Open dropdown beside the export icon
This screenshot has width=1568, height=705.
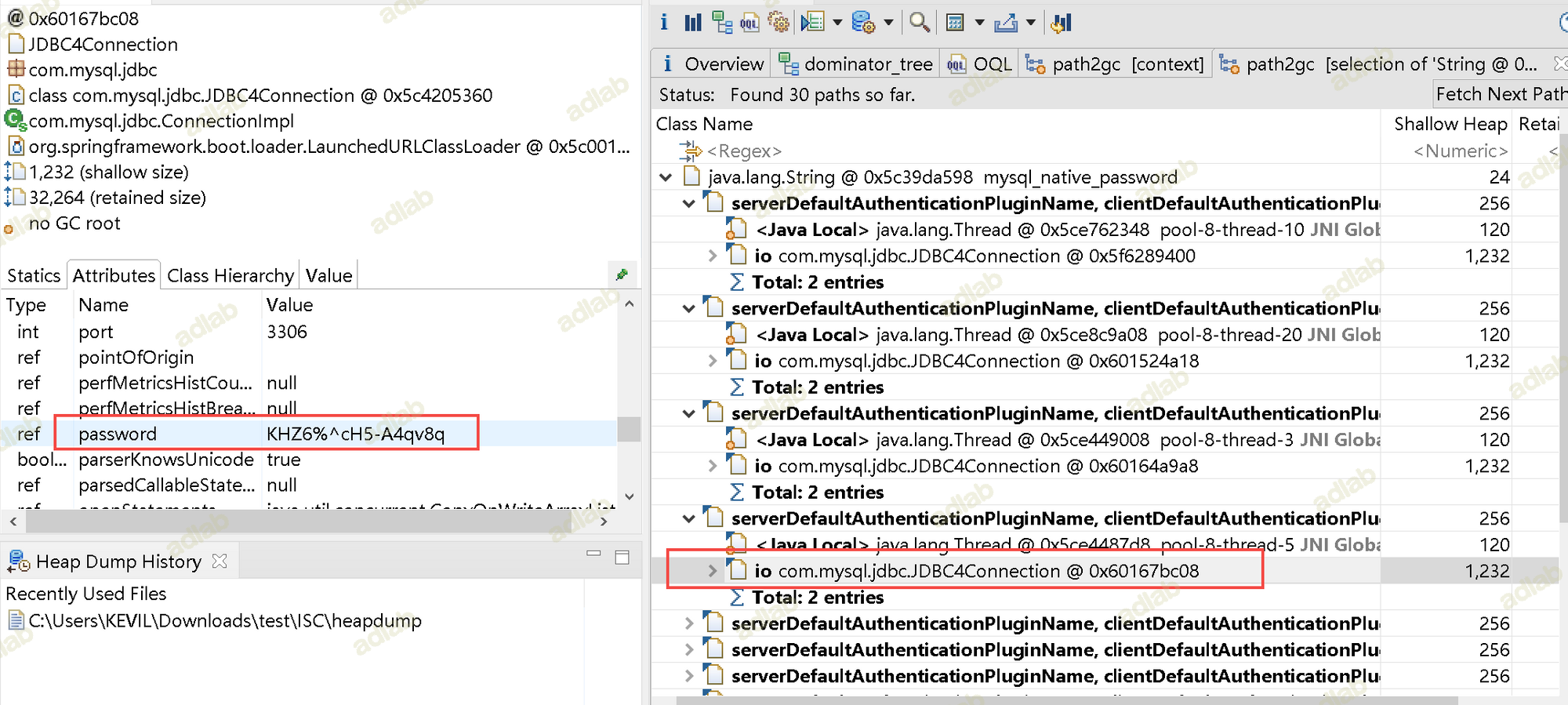1031,23
